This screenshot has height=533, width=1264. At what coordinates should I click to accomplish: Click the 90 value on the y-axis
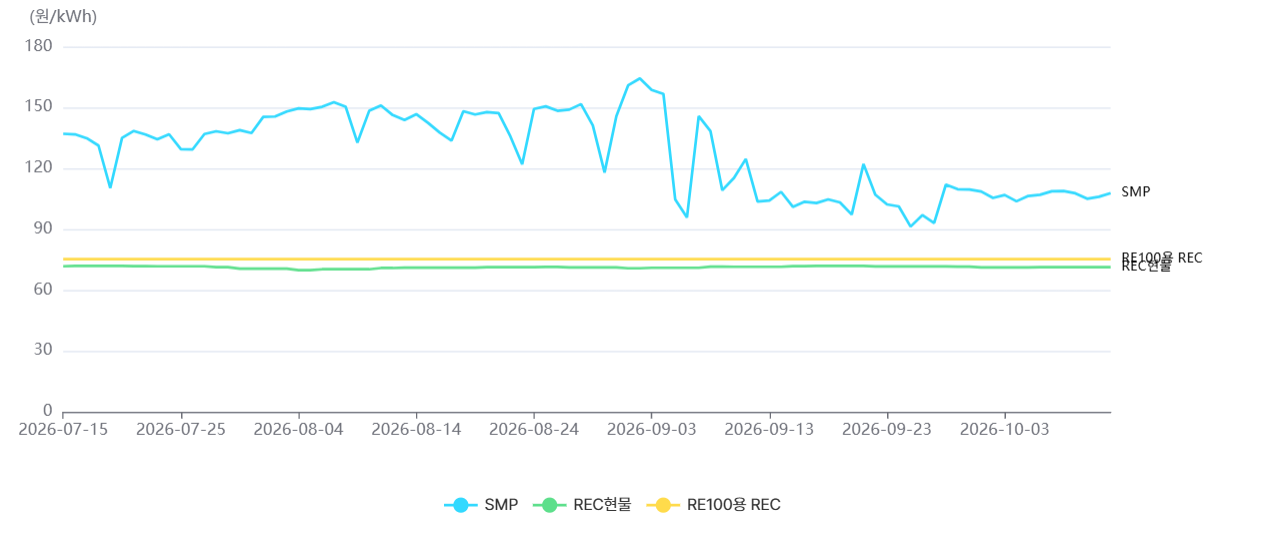click(x=43, y=229)
